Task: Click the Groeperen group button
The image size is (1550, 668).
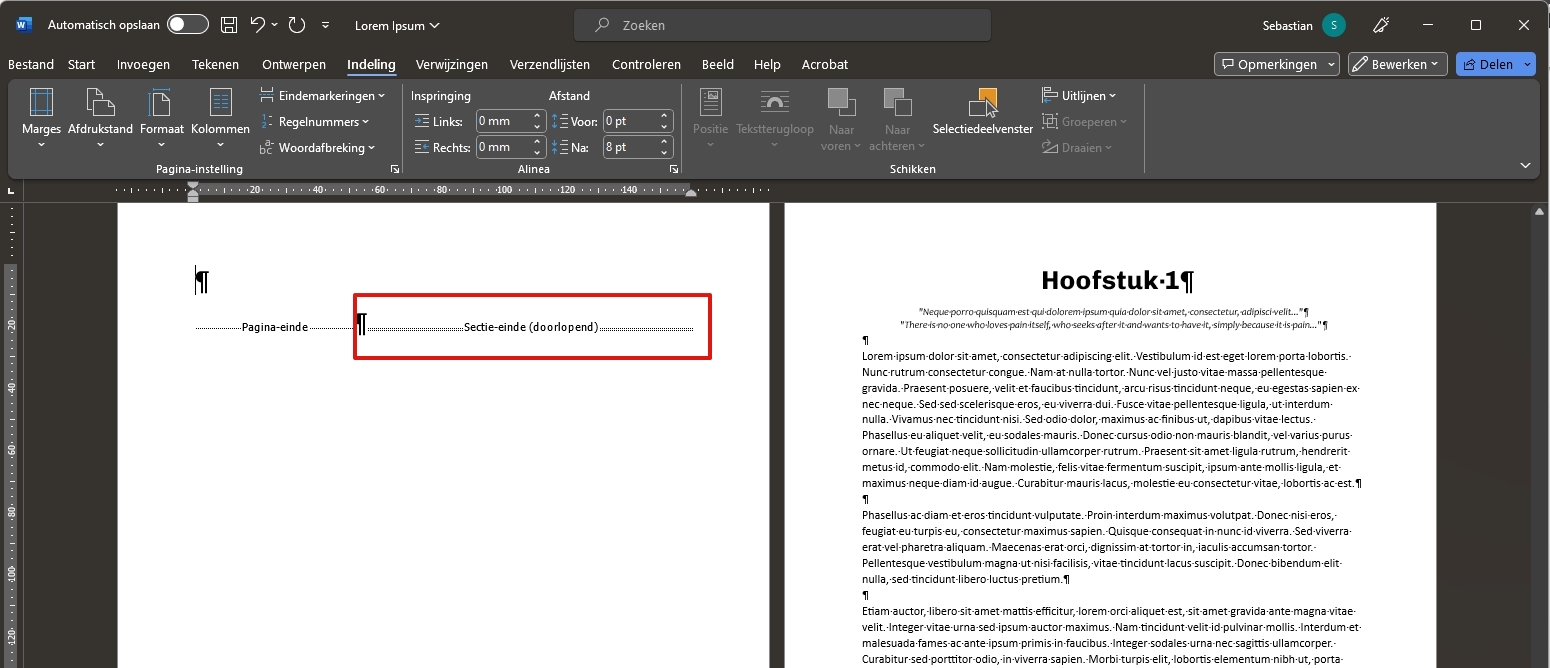Action: [1084, 122]
